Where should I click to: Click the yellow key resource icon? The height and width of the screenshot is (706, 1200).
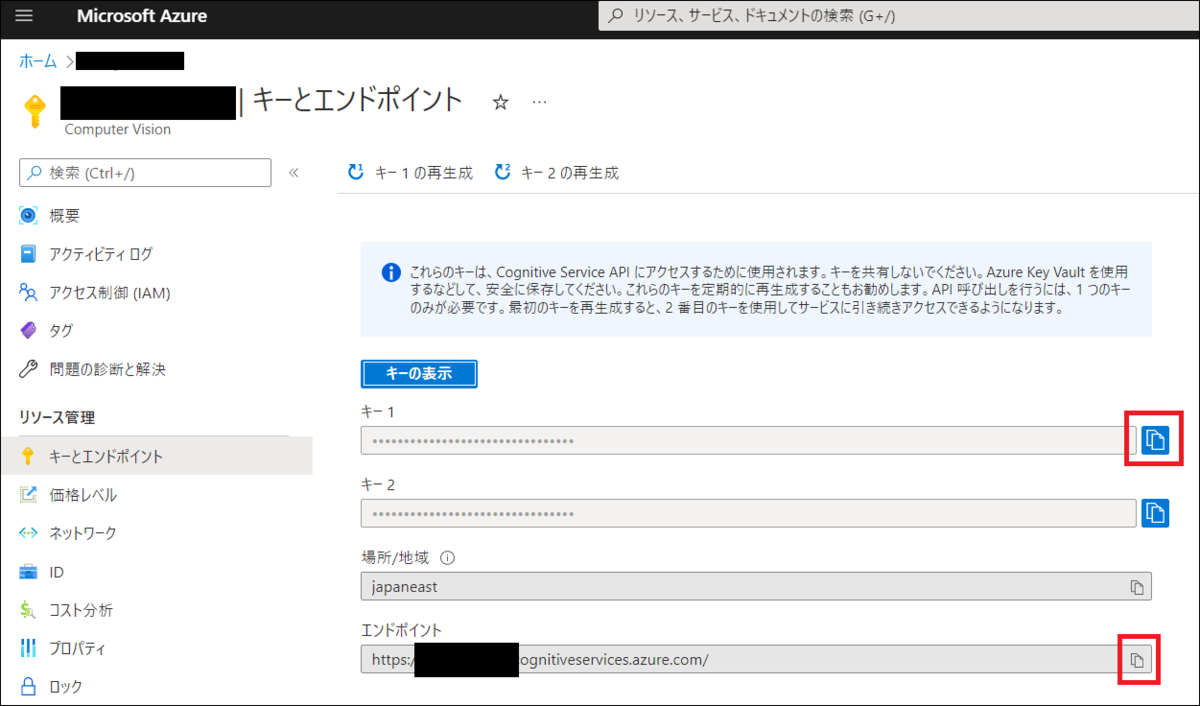[x=35, y=112]
